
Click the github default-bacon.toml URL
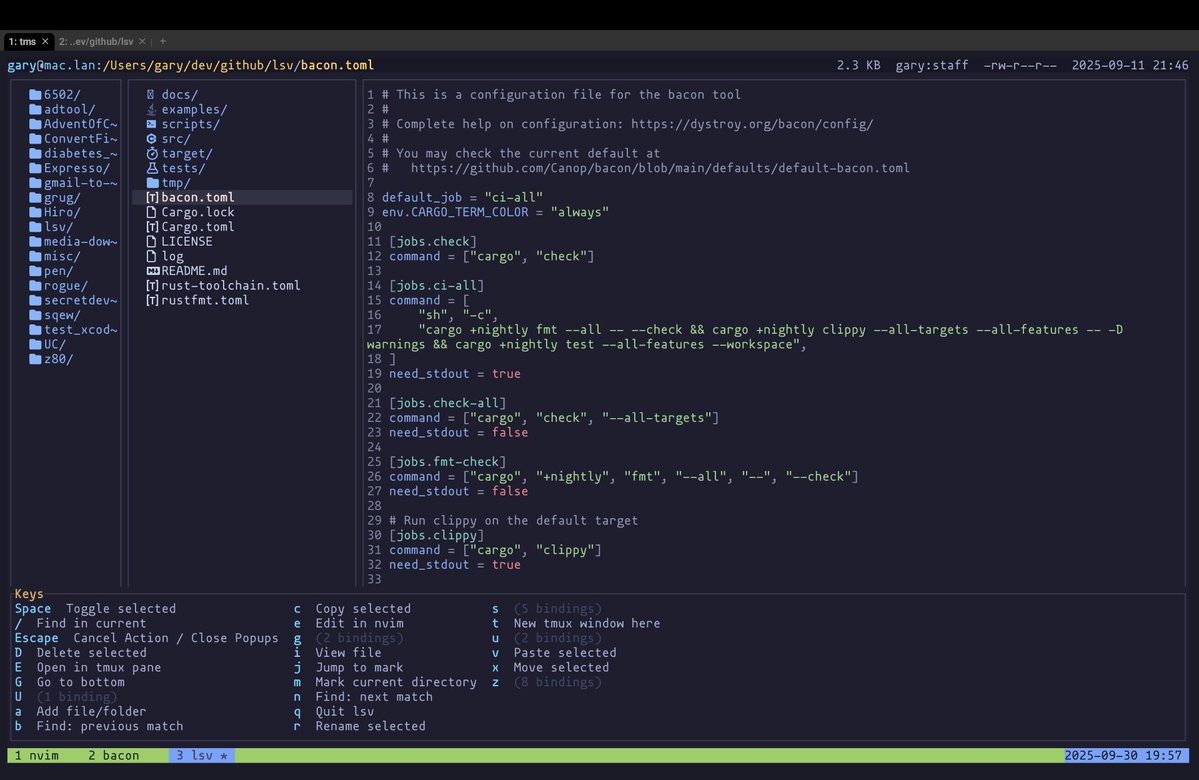pyautogui.click(x=660, y=168)
